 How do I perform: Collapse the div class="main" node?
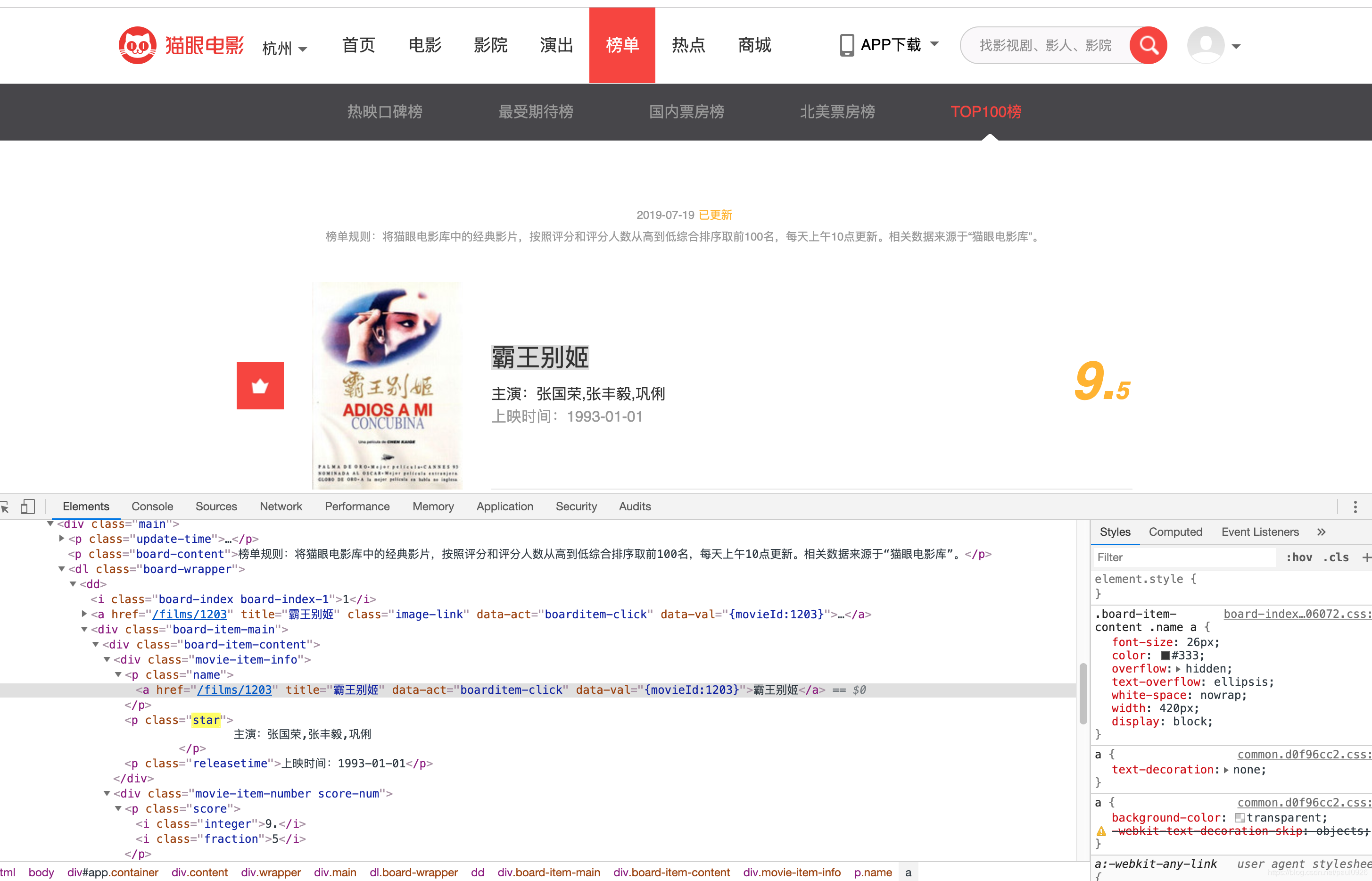[x=50, y=524]
